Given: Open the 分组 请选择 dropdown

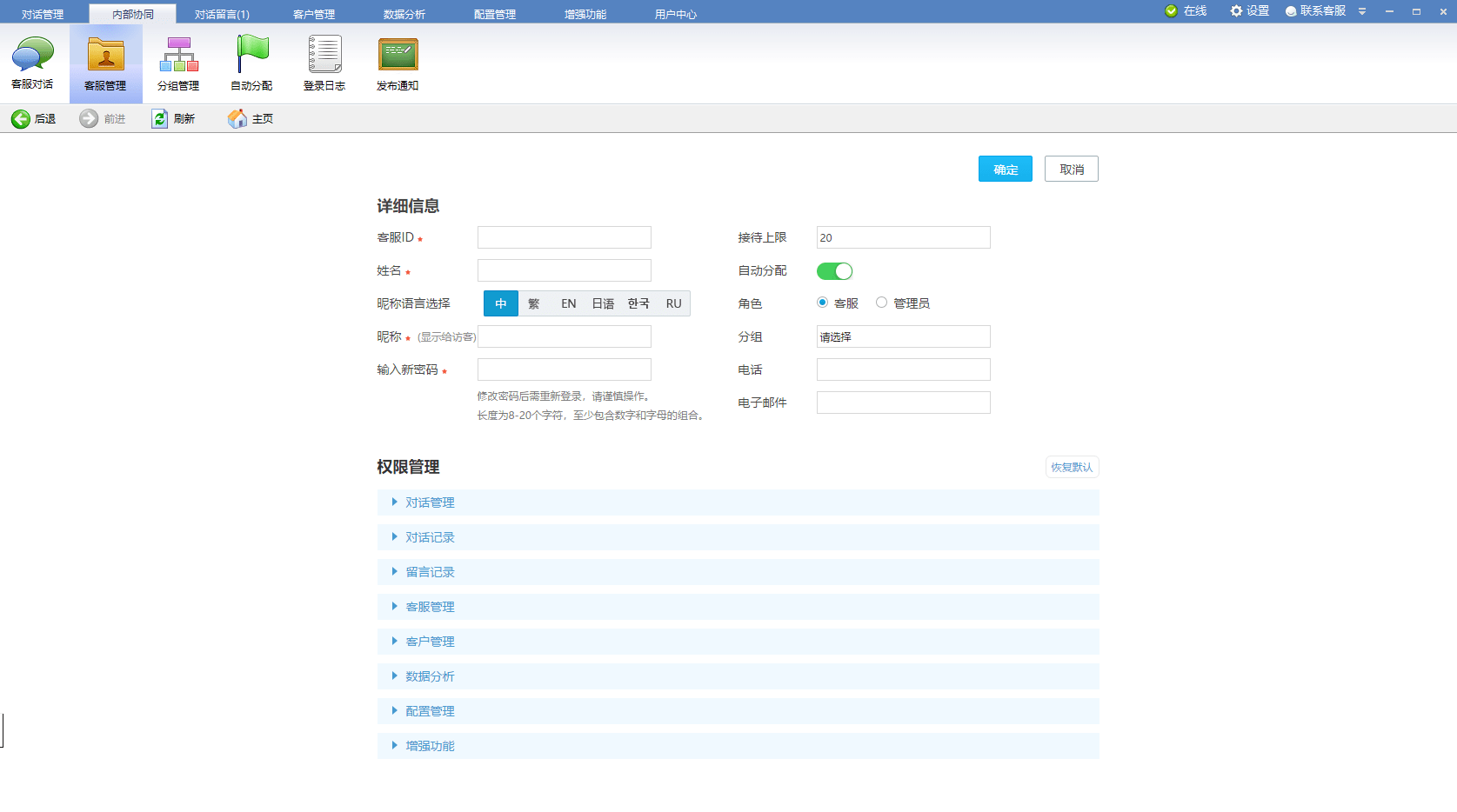Looking at the screenshot, I should pos(903,336).
